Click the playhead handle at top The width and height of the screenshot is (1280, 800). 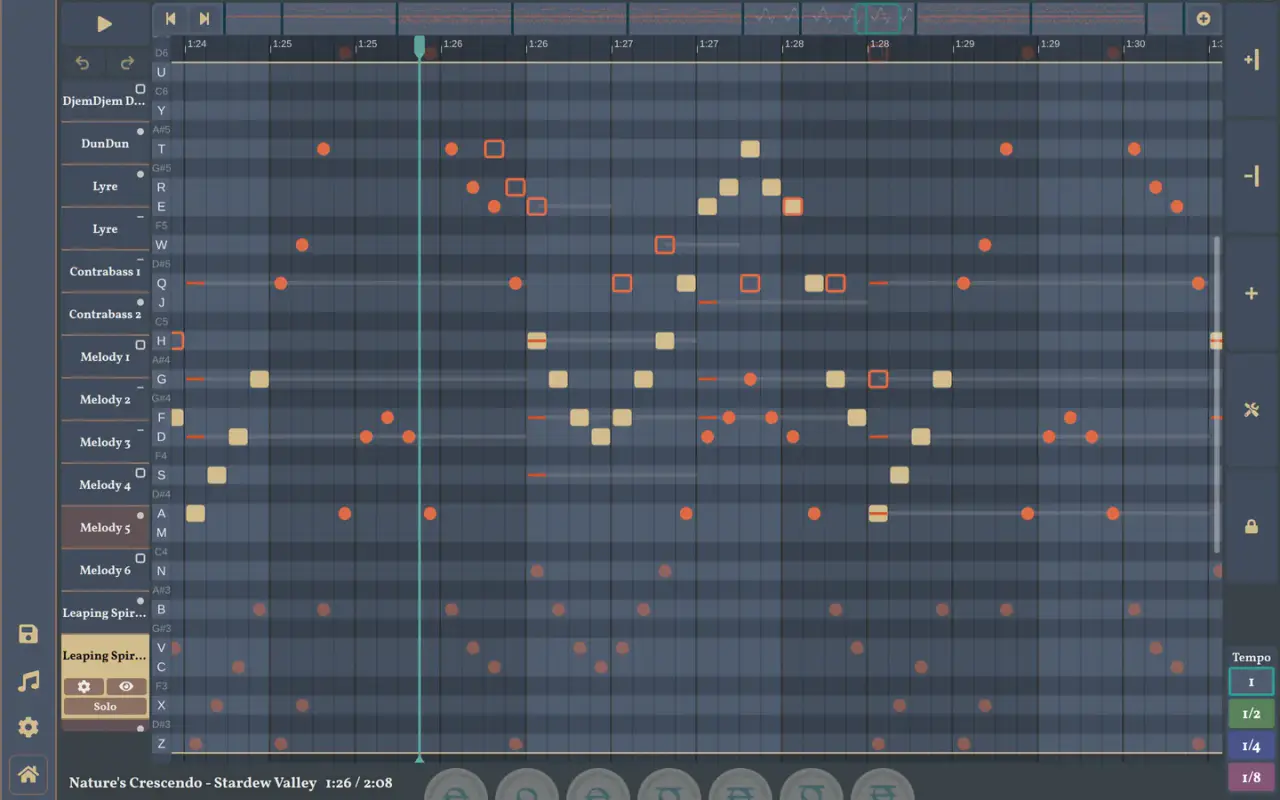pyautogui.click(x=420, y=46)
